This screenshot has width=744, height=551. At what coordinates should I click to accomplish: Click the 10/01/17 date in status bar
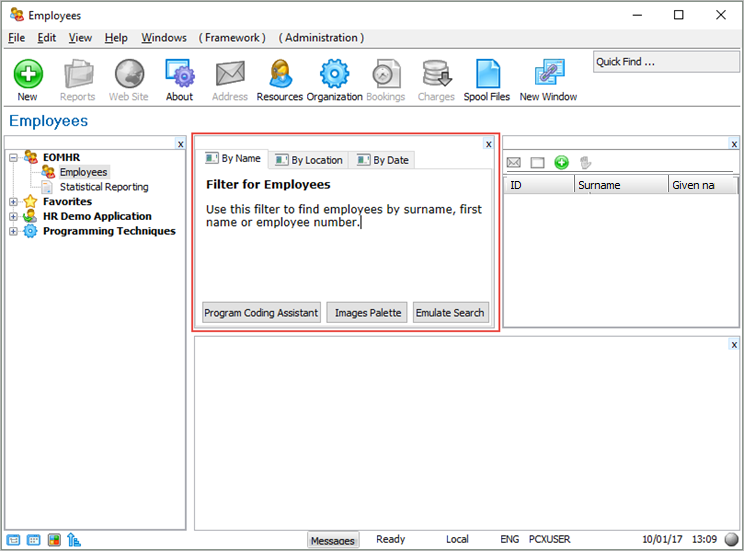tap(662, 539)
